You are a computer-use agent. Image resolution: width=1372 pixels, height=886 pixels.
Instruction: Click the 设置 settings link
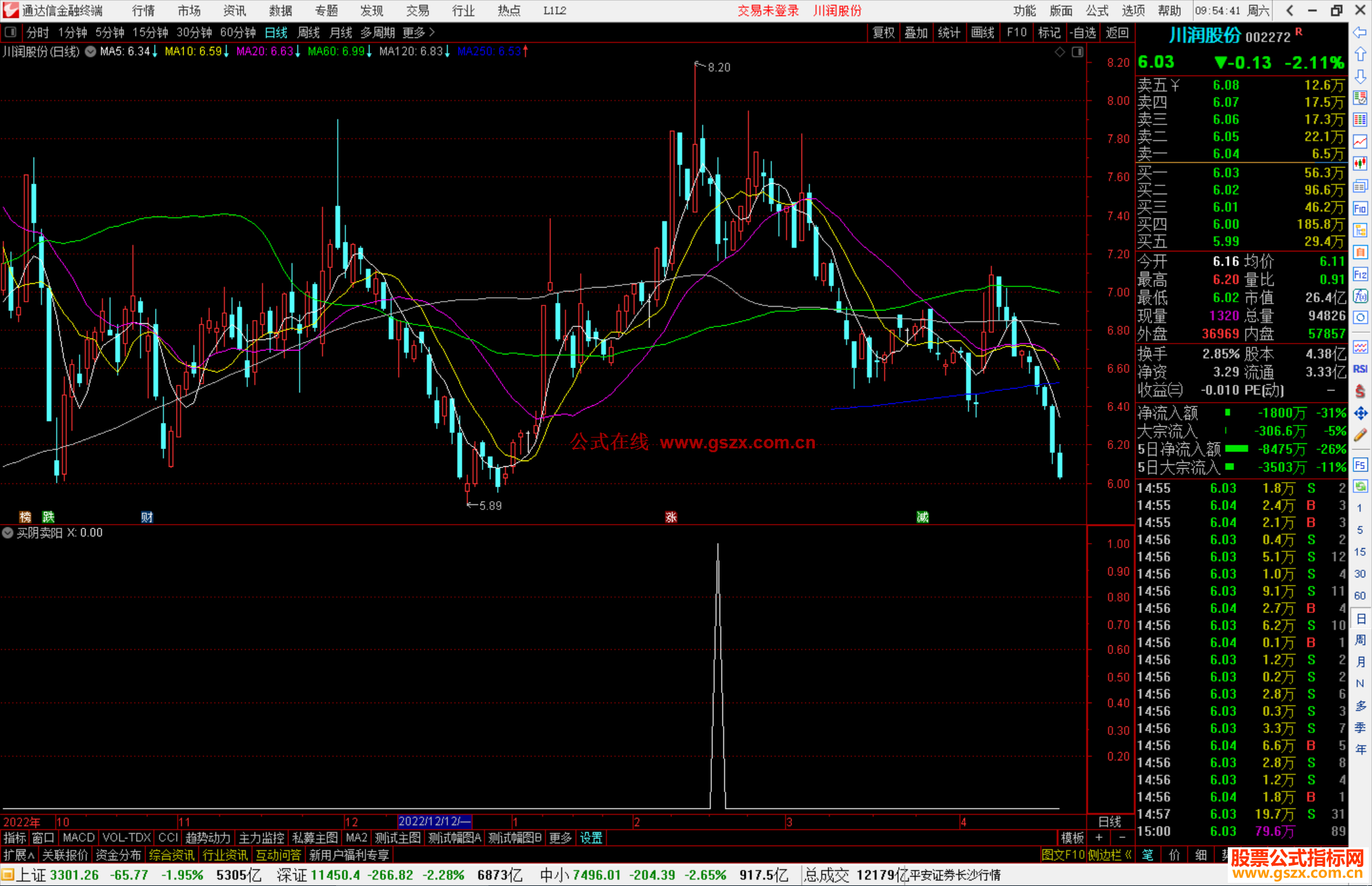tap(591, 838)
